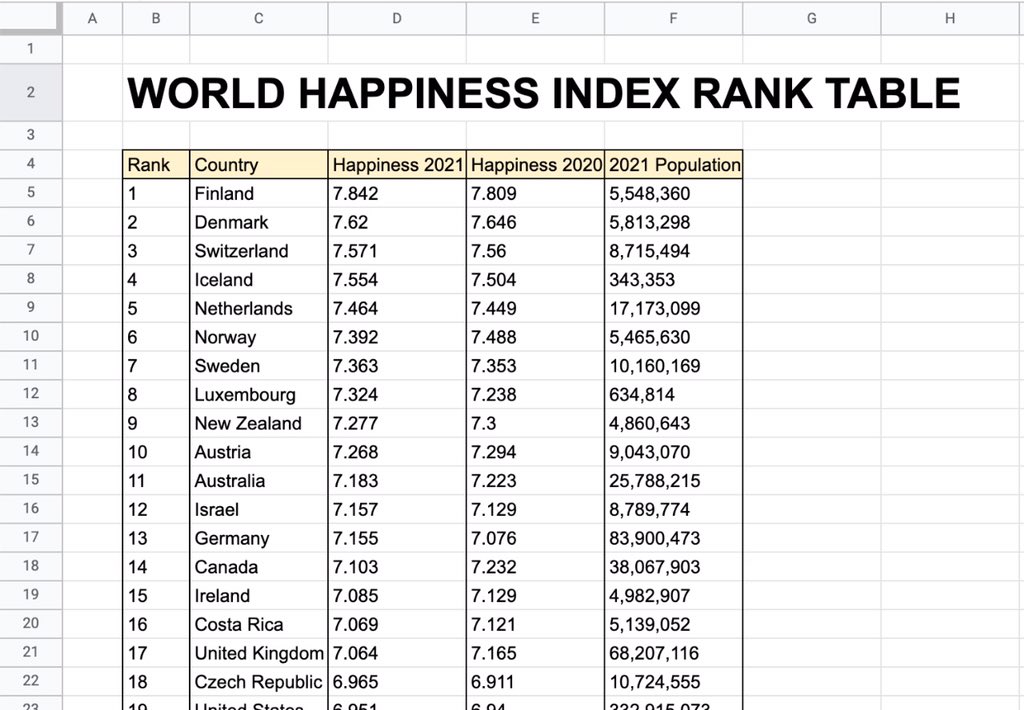Click Costa Rica's population 5,139,052

coord(673,624)
